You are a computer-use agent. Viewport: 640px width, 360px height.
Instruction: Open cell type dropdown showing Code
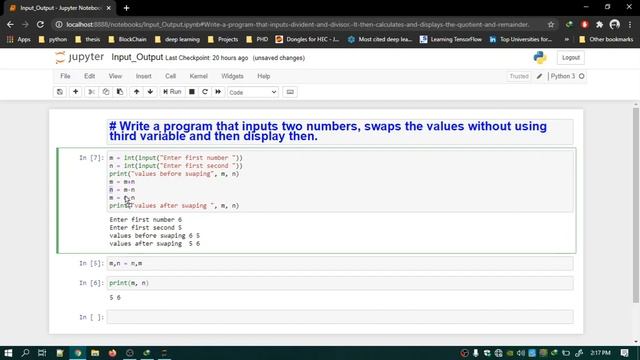253,92
